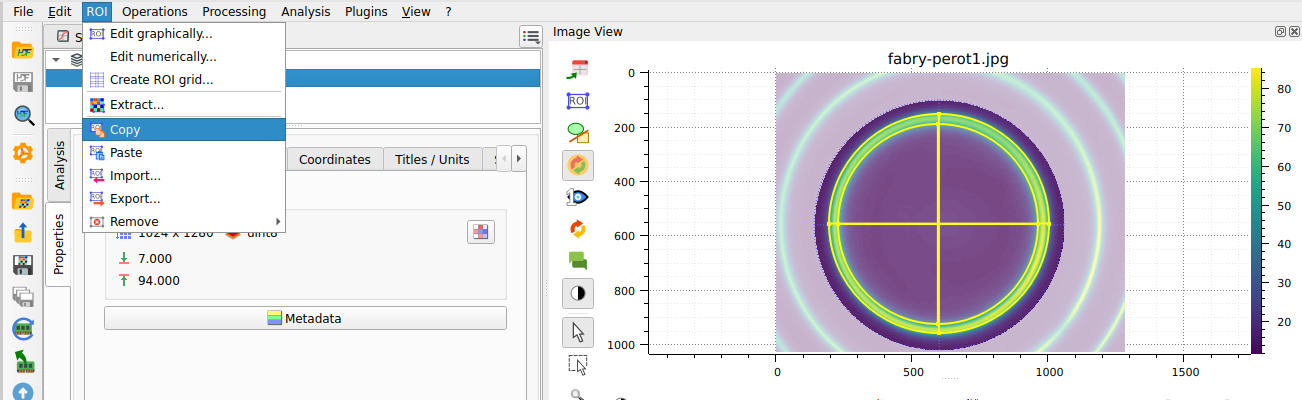The height and width of the screenshot is (400, 1302).
Task: Click the Save to HDF5 icon
Action: pyautogui.click(x=23, y=83)
